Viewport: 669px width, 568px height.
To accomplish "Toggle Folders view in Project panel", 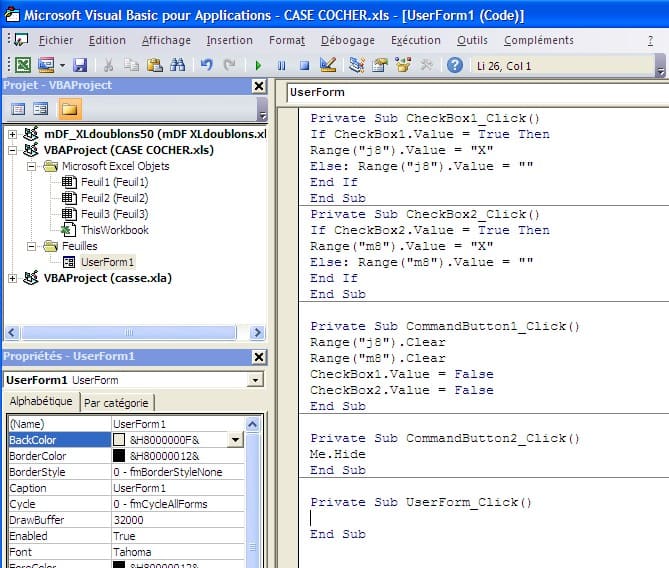I will tap(70, 109).
